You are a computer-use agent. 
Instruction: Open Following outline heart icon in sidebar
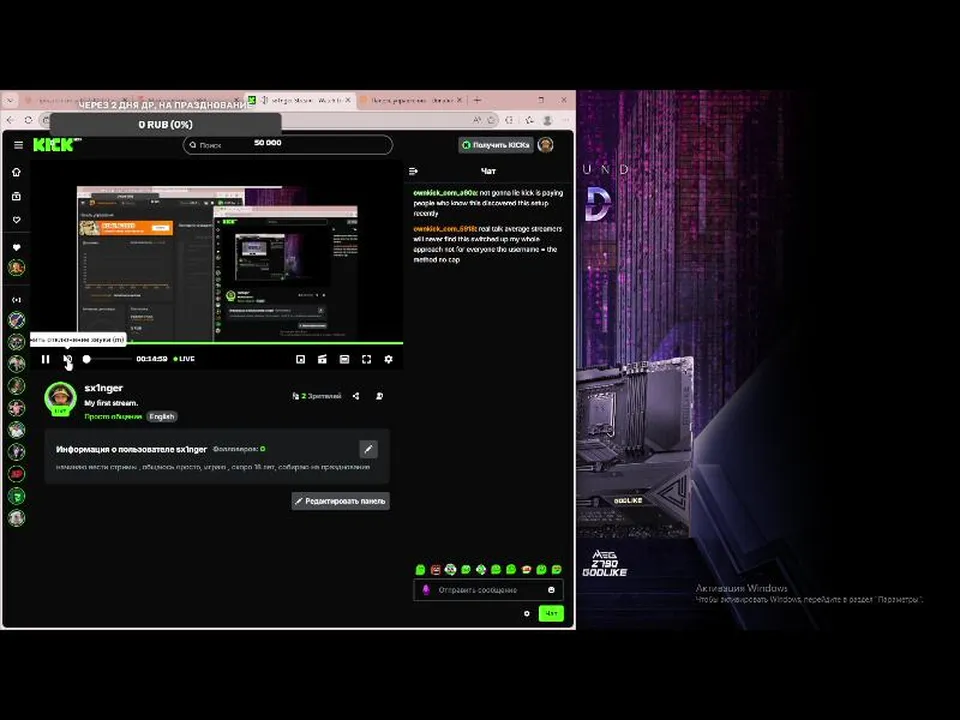click(x=17, y=220)
